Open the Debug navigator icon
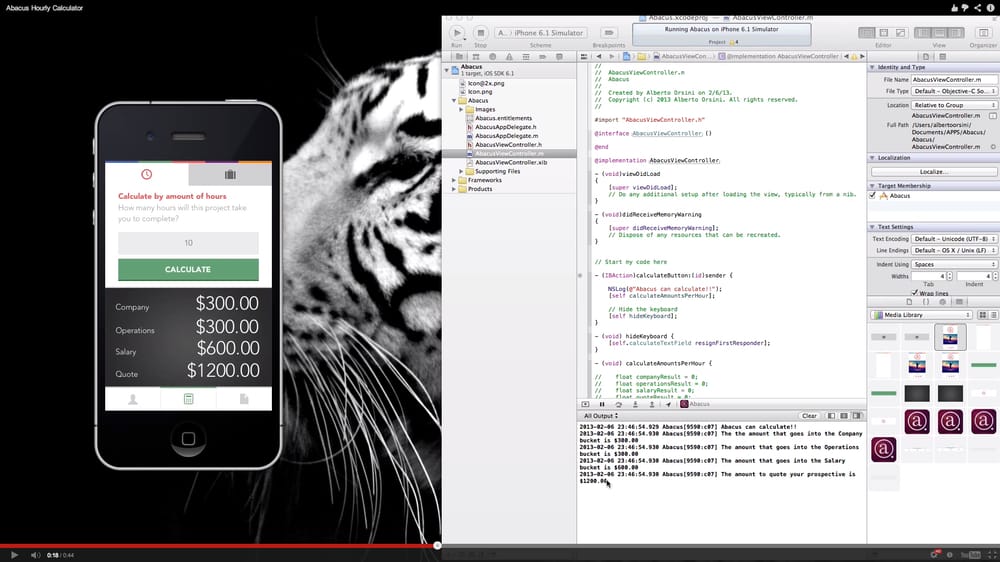This screenshot has height=562, width=1000. click(526, 57)
